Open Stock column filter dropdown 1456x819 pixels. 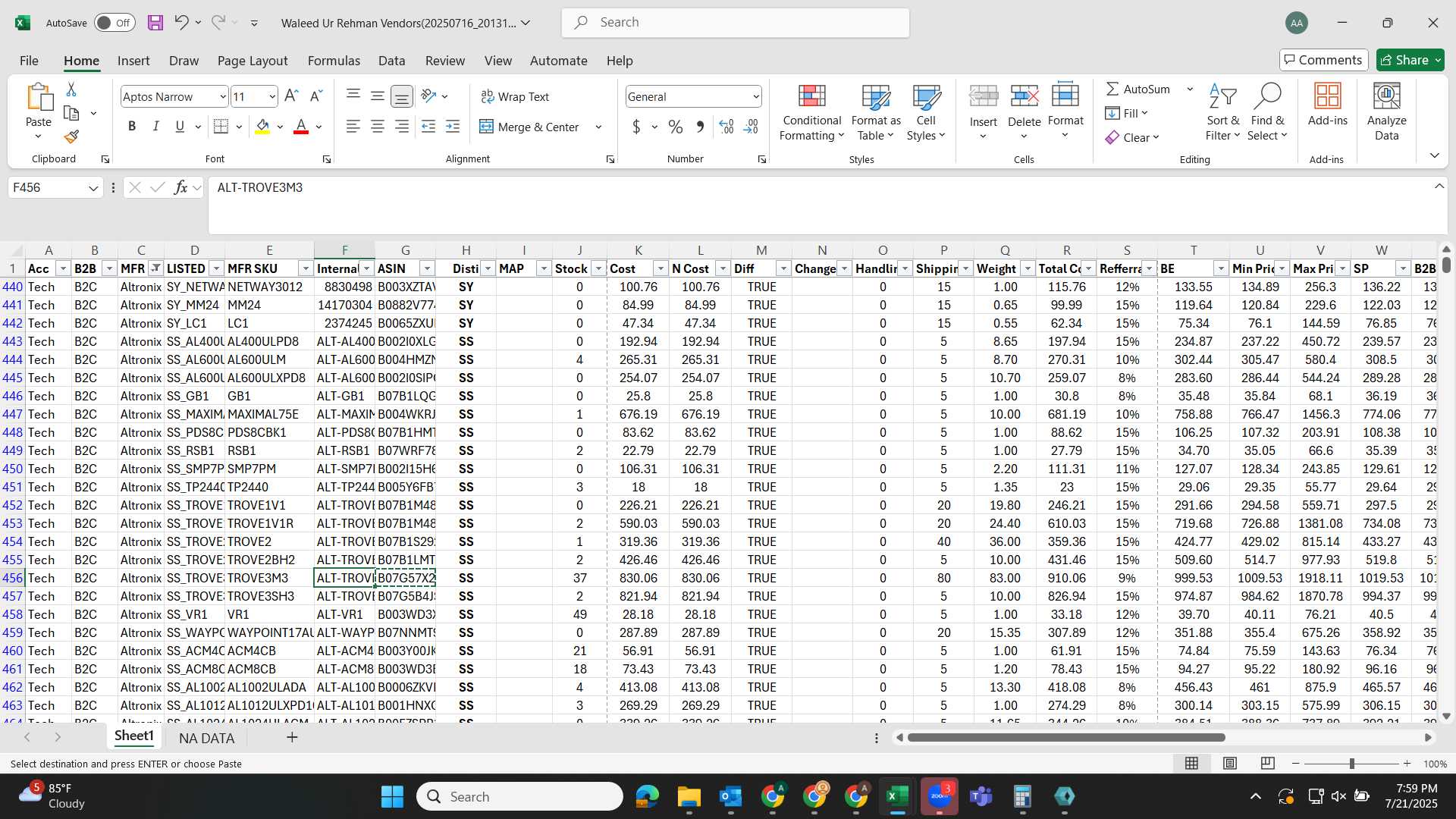pos(598,268)
